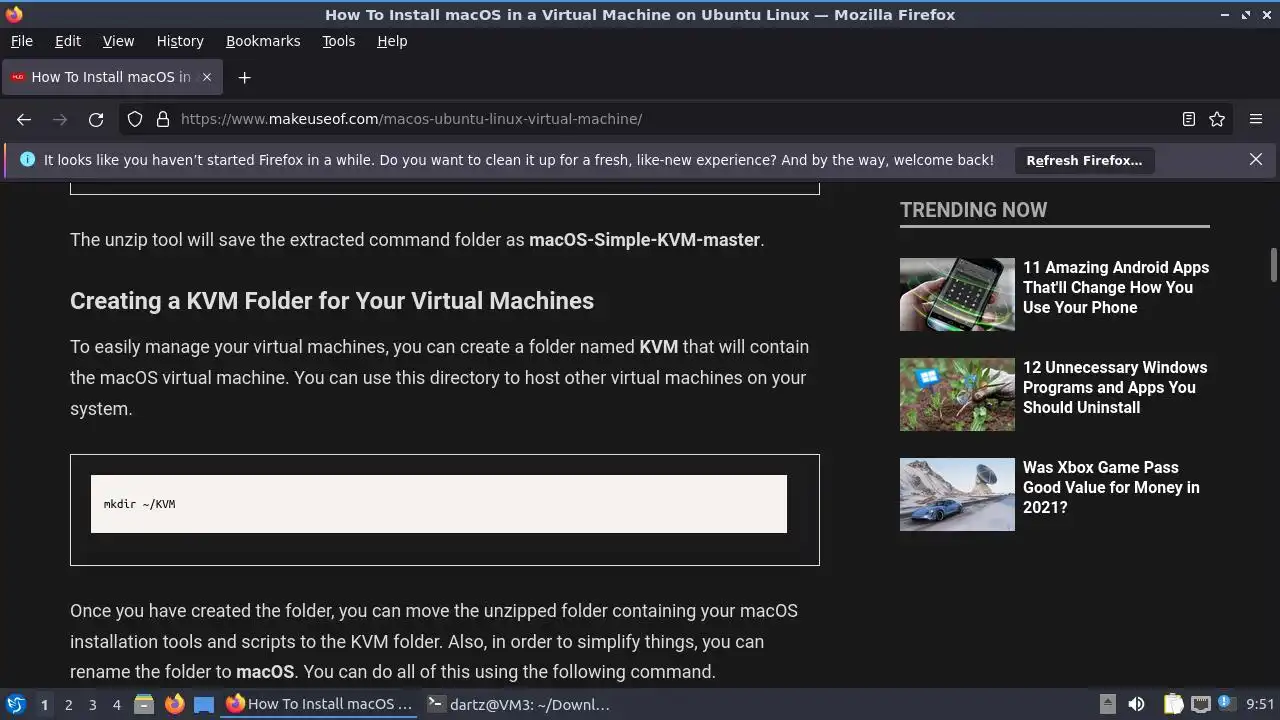Open a new tab with plus button
This screenshot has width=1280, height=720.
(x=244, y=77)
